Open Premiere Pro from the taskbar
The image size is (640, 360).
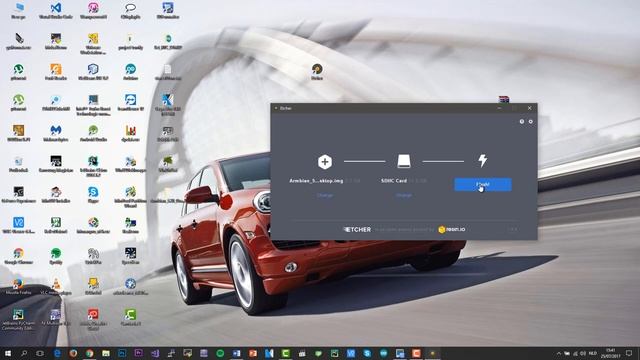138,353
